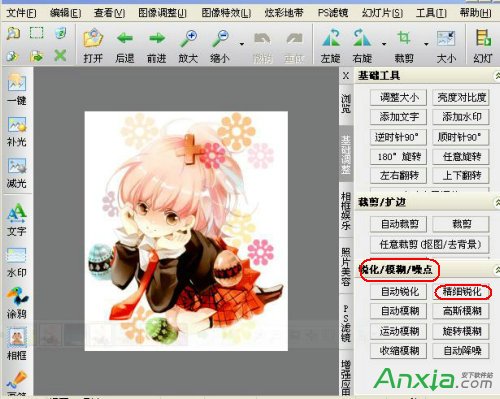Click the 自动降噪 button
The width and height of the screenshot is (500, 399).
pos(461,351)
